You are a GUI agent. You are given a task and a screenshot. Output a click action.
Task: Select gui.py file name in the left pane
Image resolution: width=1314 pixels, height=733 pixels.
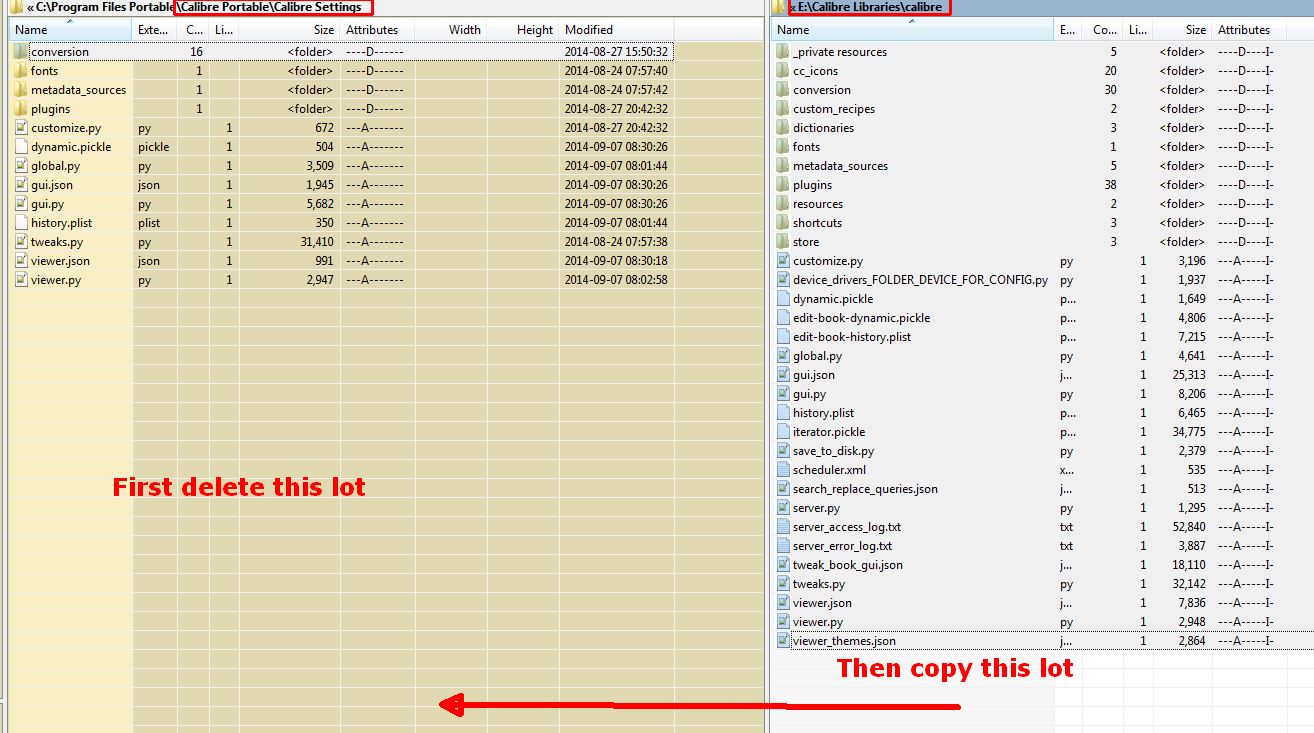(47, 204)
